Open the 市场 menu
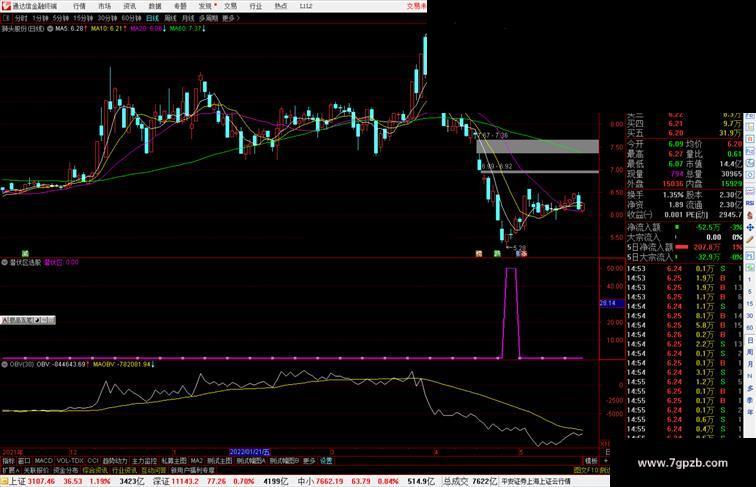 104,6
